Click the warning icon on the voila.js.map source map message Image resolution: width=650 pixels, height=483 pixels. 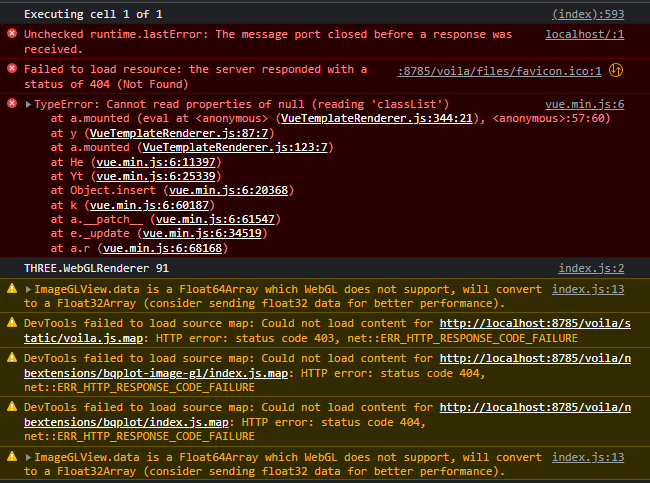pos(12,322)
